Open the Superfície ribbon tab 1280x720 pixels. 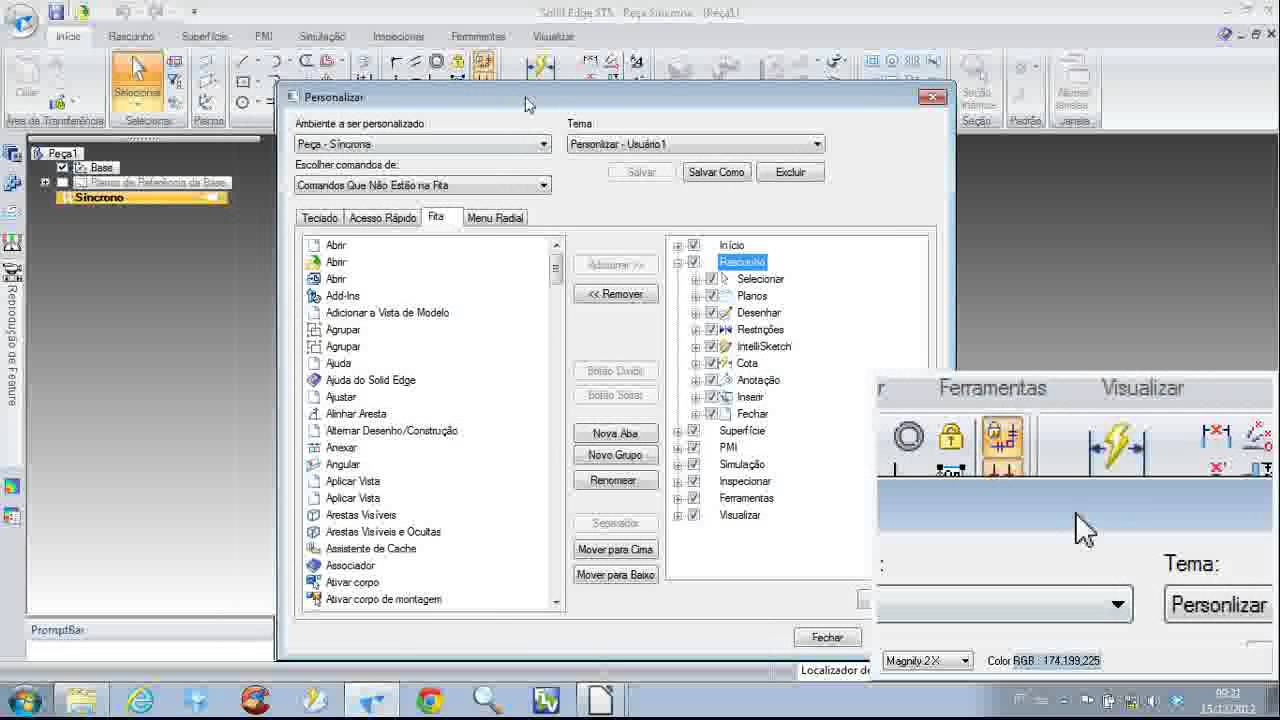[205, 36]
